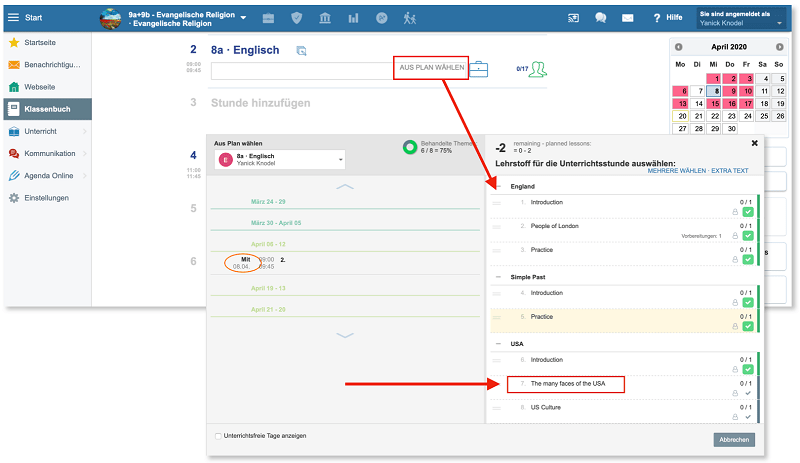Collapse the 'Simple Past' section
Screen dimensions: 800x463
point(499,277)
